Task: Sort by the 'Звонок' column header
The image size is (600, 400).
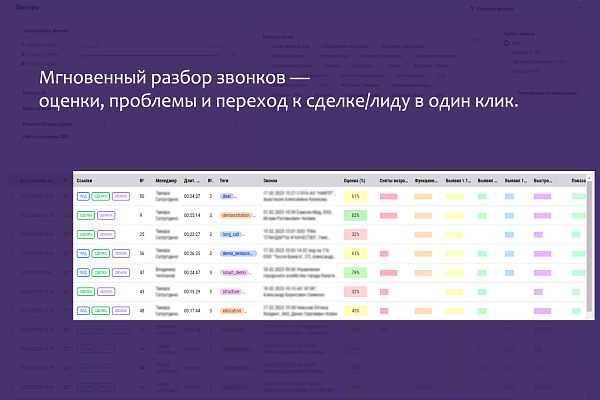Action: pyautogui.click(x=270, y=181)
